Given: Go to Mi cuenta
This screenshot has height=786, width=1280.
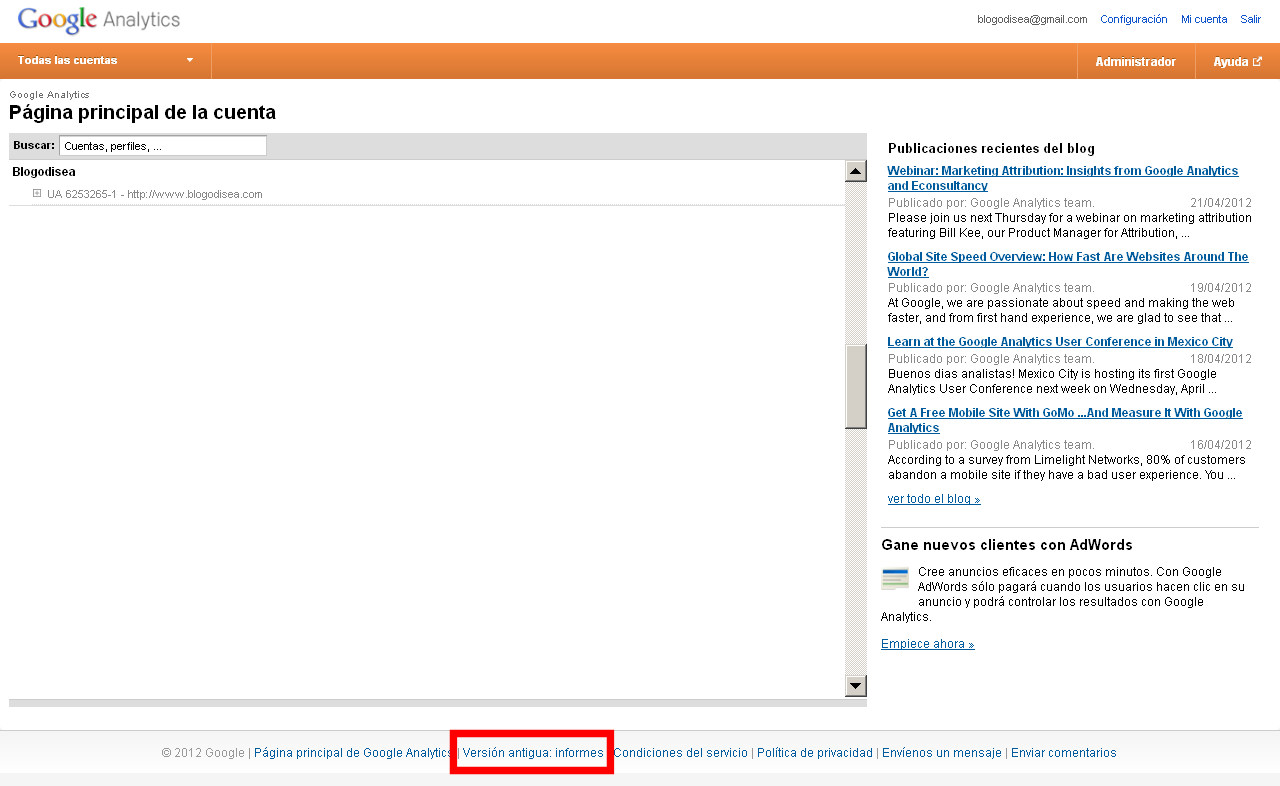Looking at the screenshot, I should [1203, 19].
